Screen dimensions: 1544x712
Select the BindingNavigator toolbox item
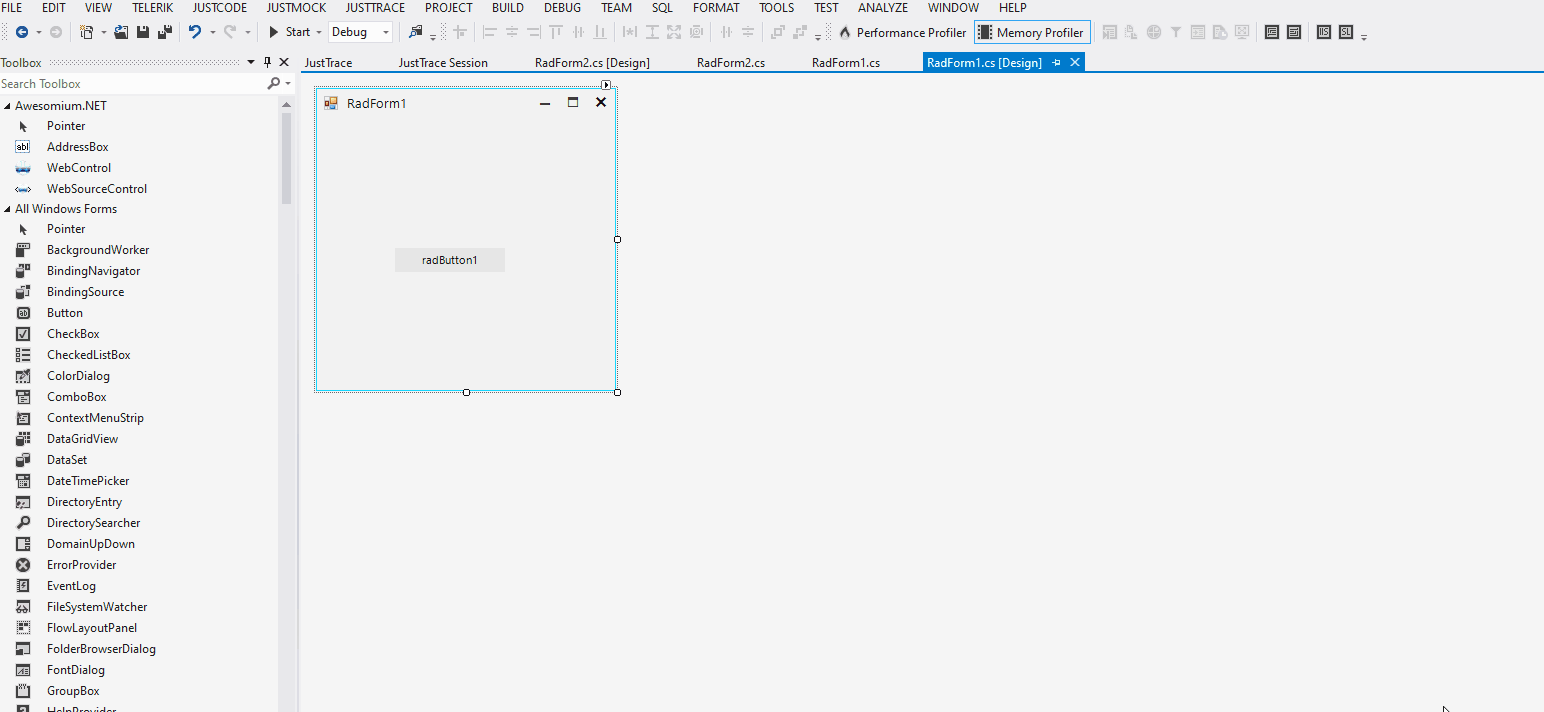pos(93,271)
